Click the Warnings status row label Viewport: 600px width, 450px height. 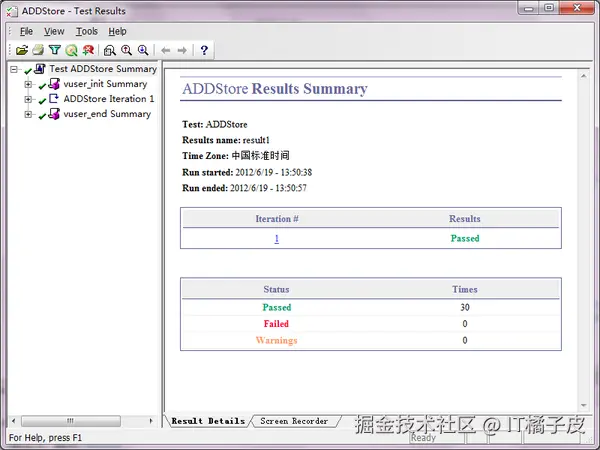pyautogui.click(x=276, y=340)
